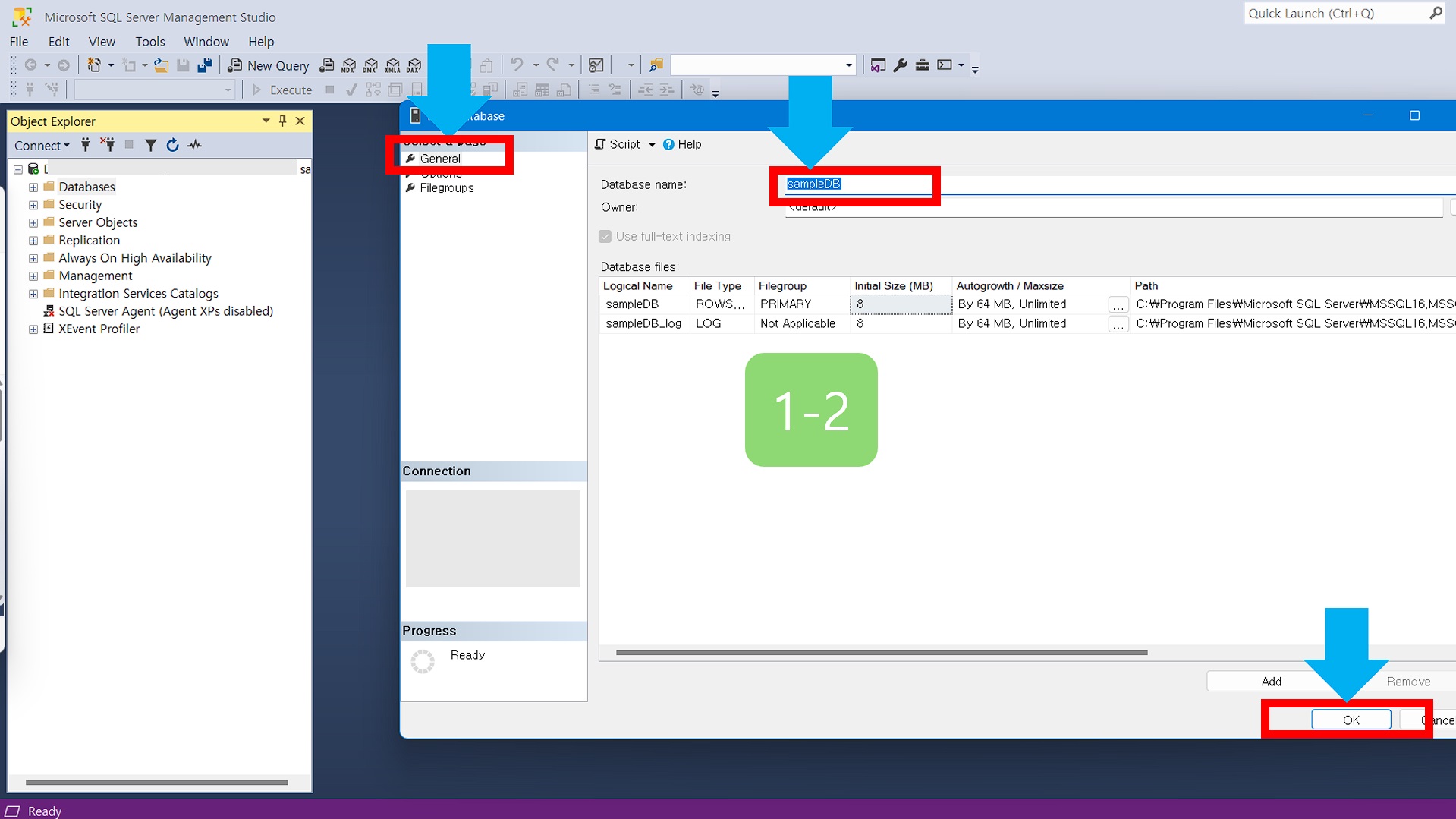This screenshot has width=1456, height=819.
Task: Click the database files horizontal scrollbar
Action: coord(882,652)
